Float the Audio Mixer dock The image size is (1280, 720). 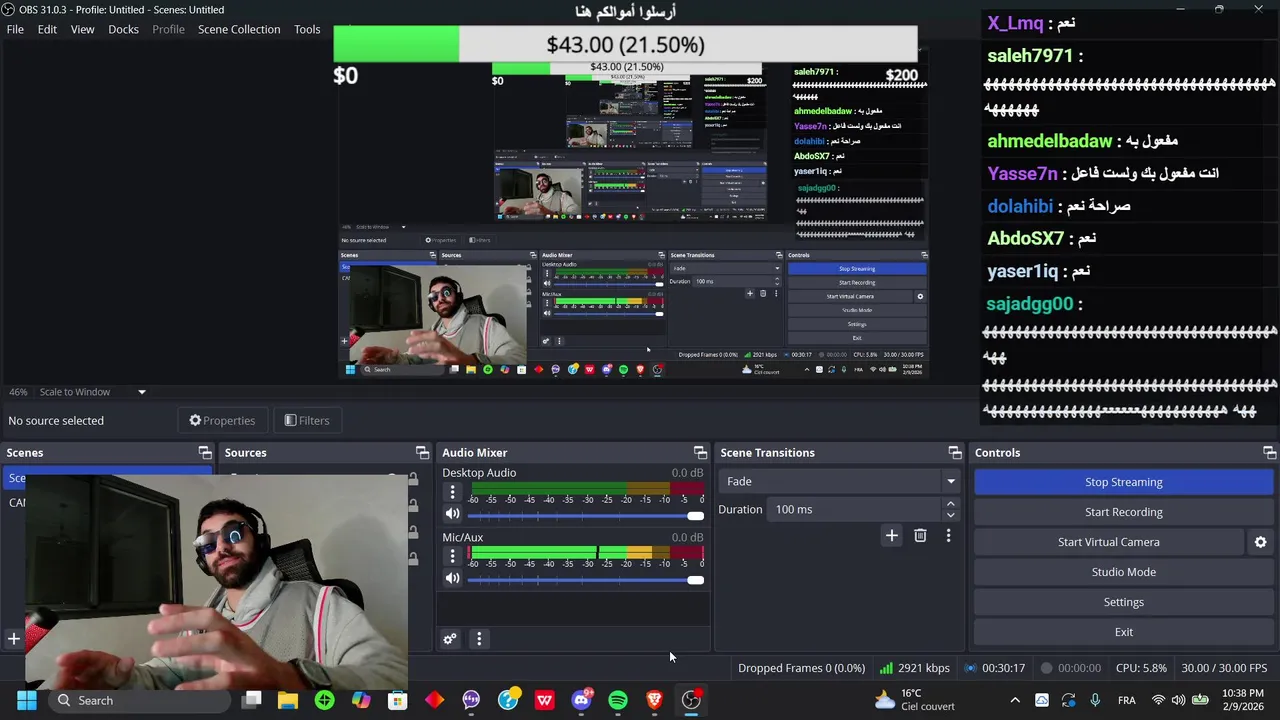point(700,453)
